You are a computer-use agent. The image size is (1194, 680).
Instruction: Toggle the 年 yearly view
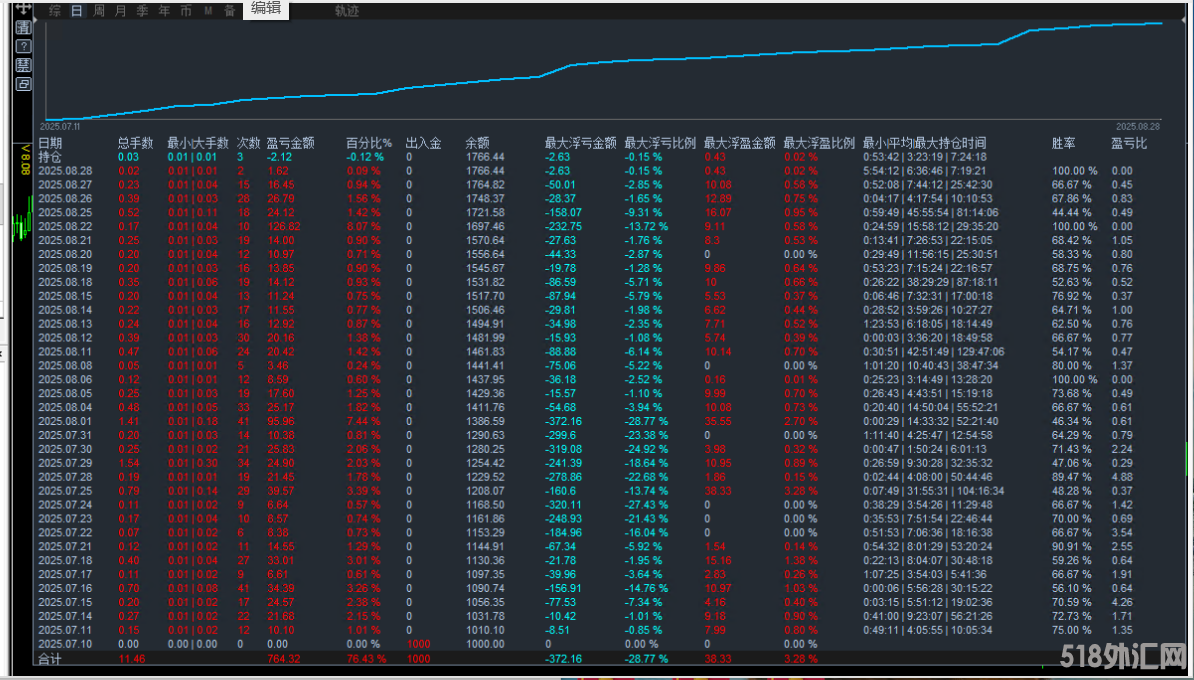pyautogui.click(x=163, y=11)
